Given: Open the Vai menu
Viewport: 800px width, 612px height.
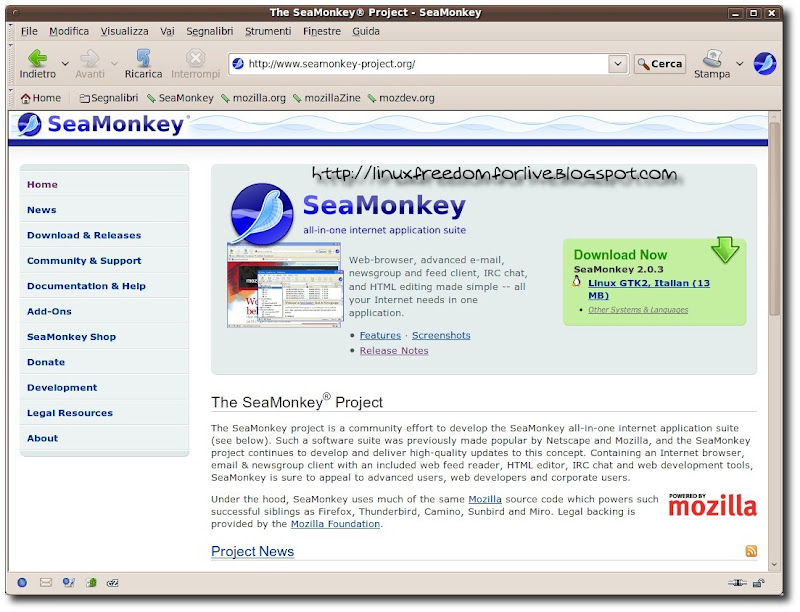Looking at the screenshot, I should pos(167,31).
